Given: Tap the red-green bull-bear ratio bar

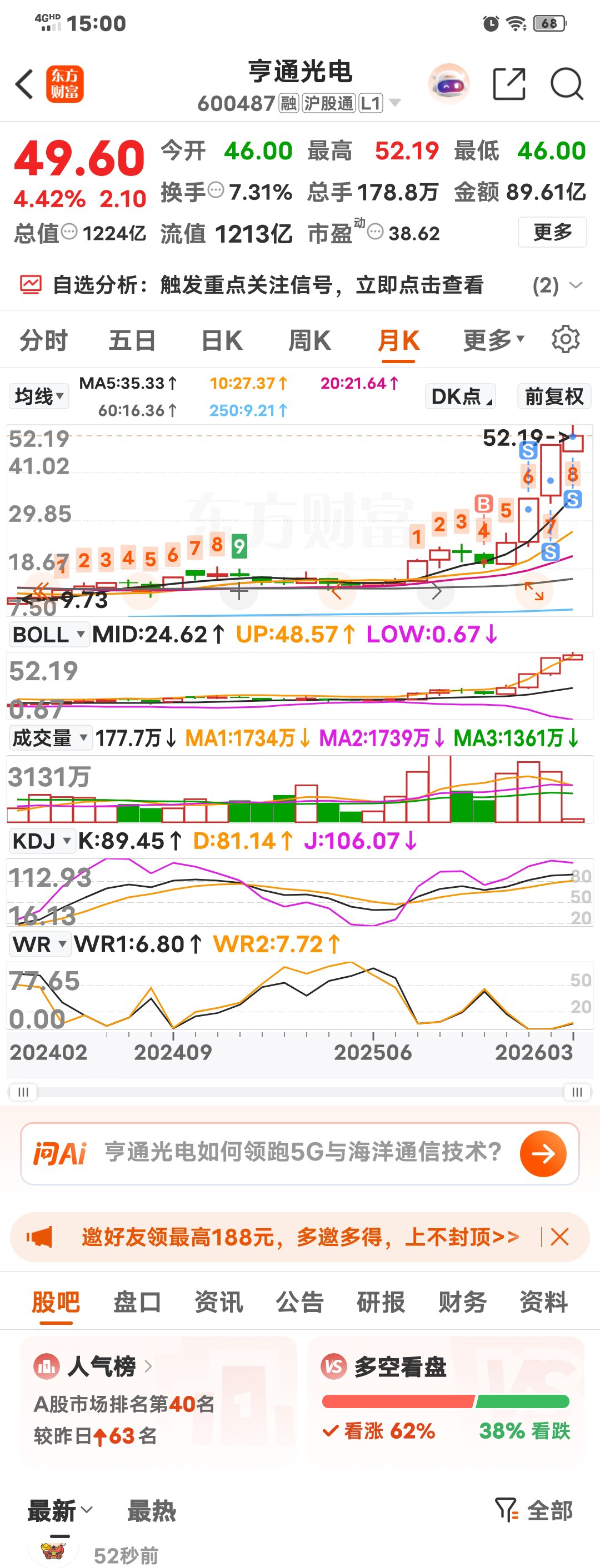Looking at the screenshot, I should coord(446,1401).
